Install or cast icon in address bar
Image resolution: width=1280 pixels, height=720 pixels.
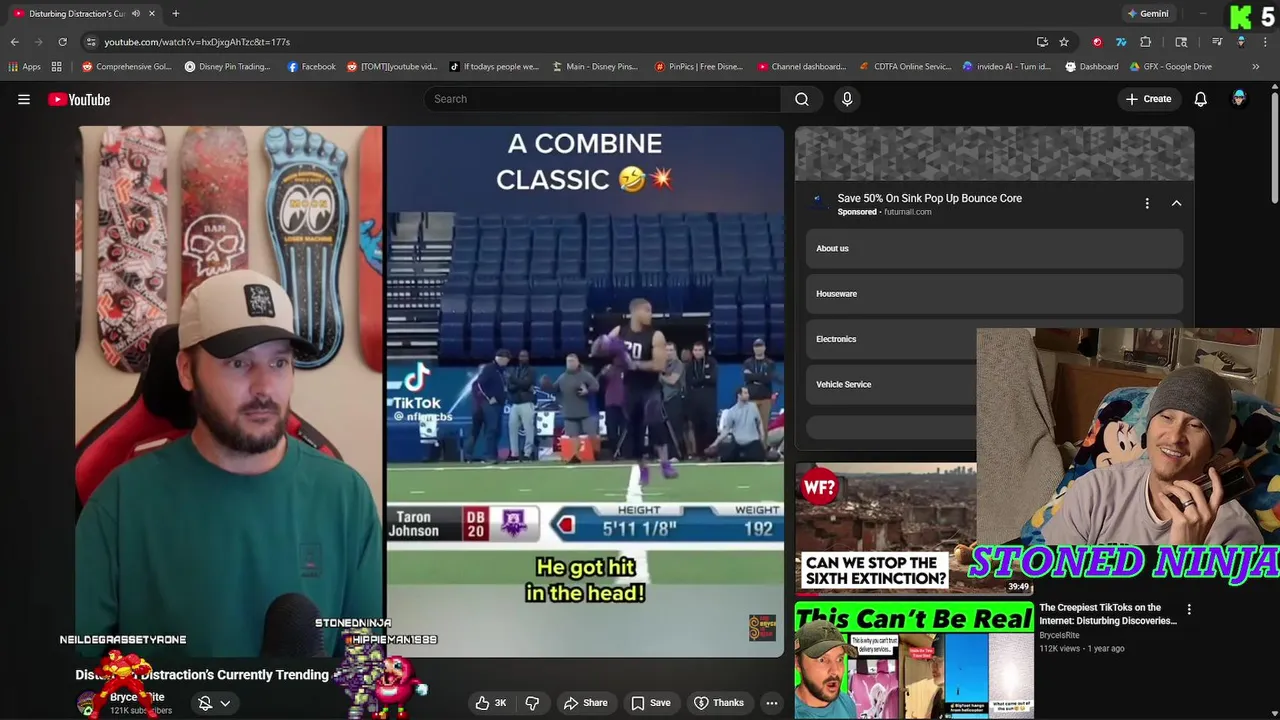click(x=1042, y=42)
